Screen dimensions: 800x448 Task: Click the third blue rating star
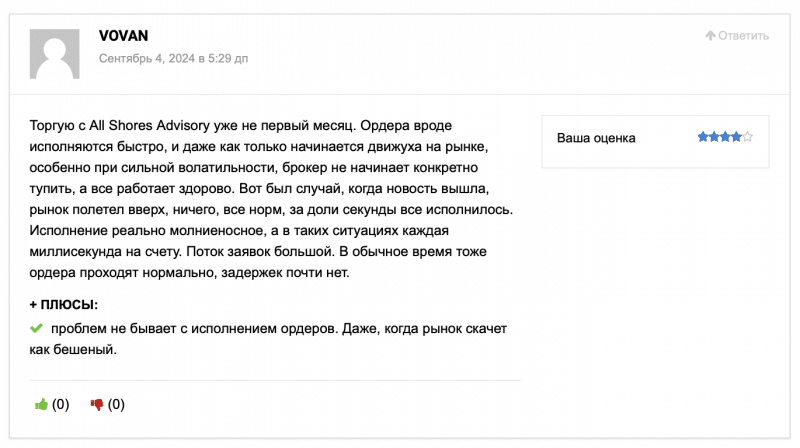point(725,137)
